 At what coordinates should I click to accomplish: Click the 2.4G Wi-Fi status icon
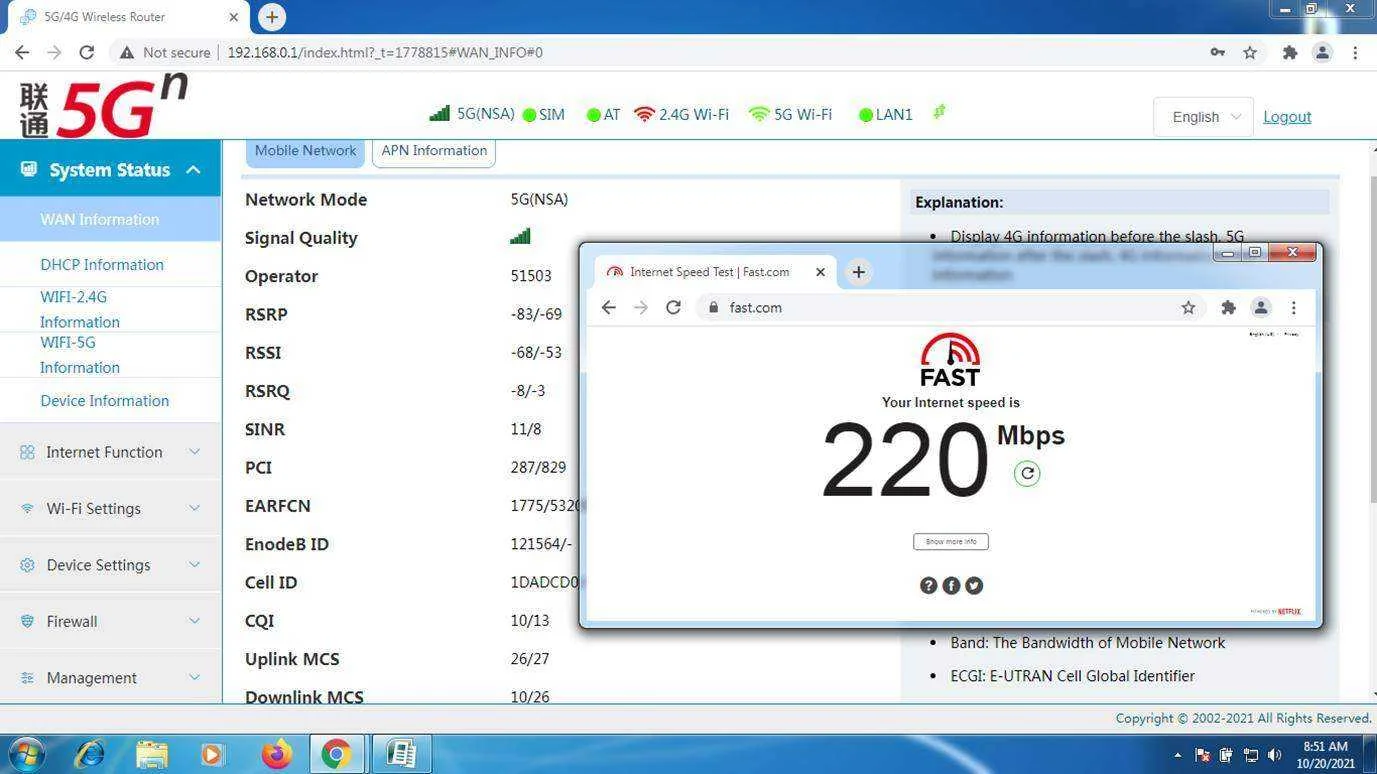(x=644, y=114)
